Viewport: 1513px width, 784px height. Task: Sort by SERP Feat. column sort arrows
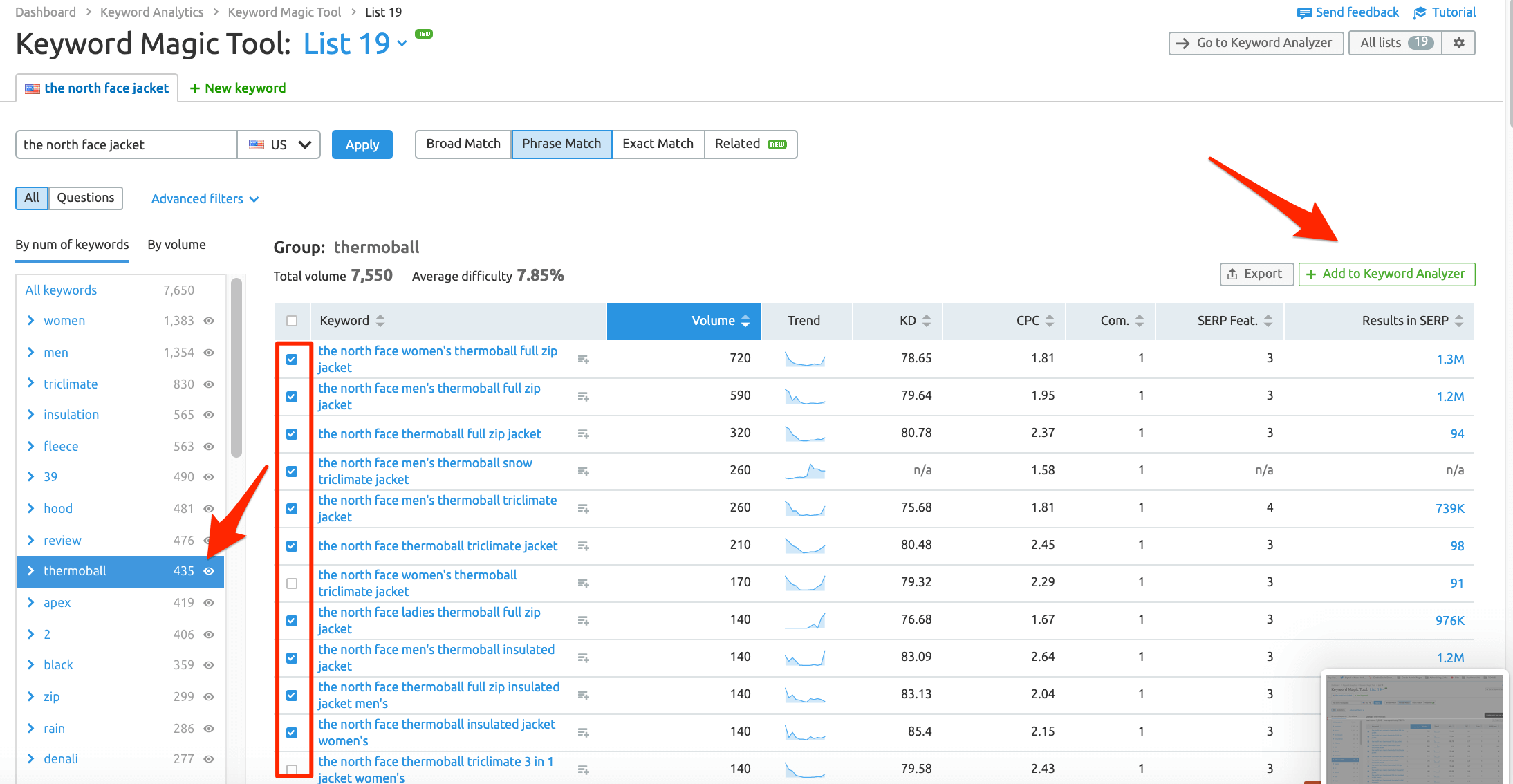1268,321
